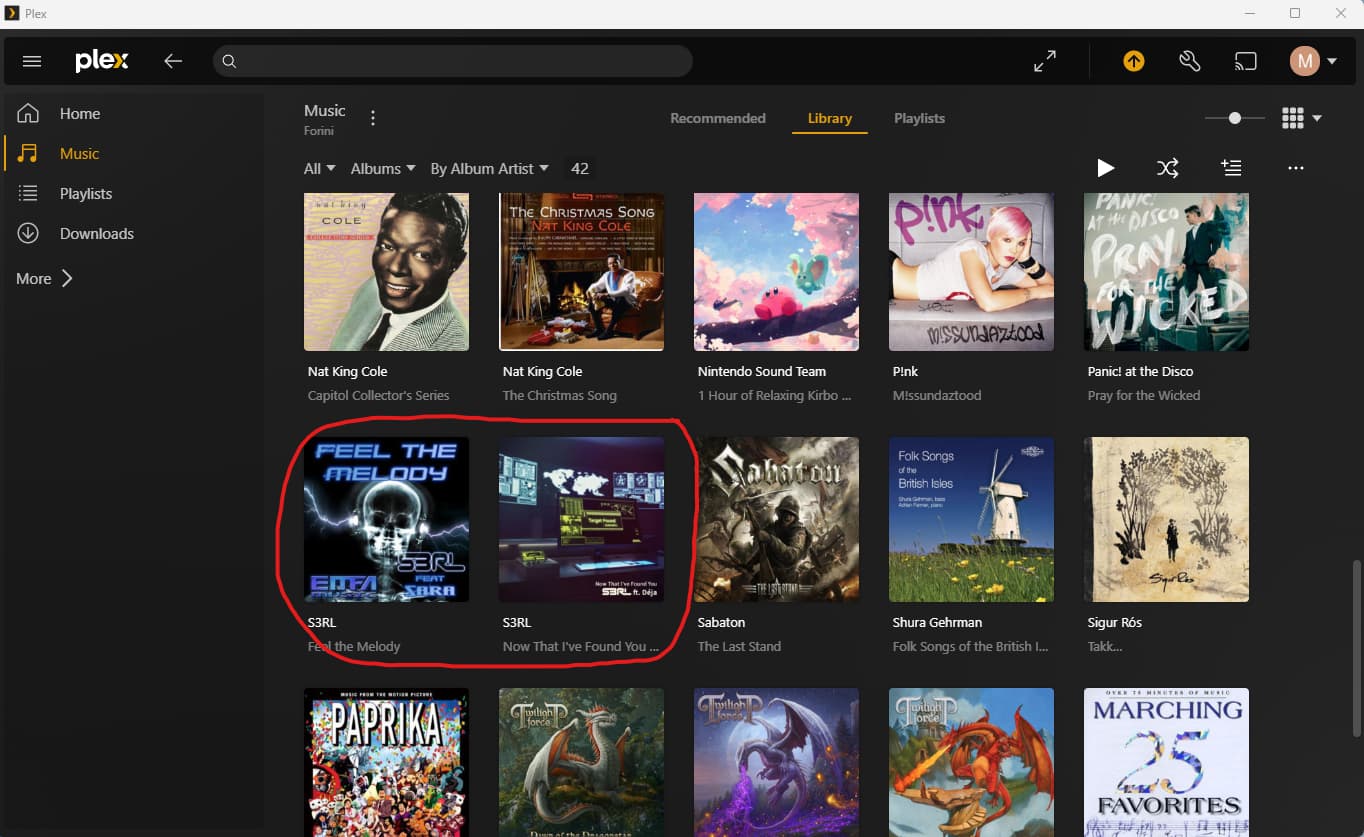Add library to play queue icon
1364x837 pixels.
1231,168
